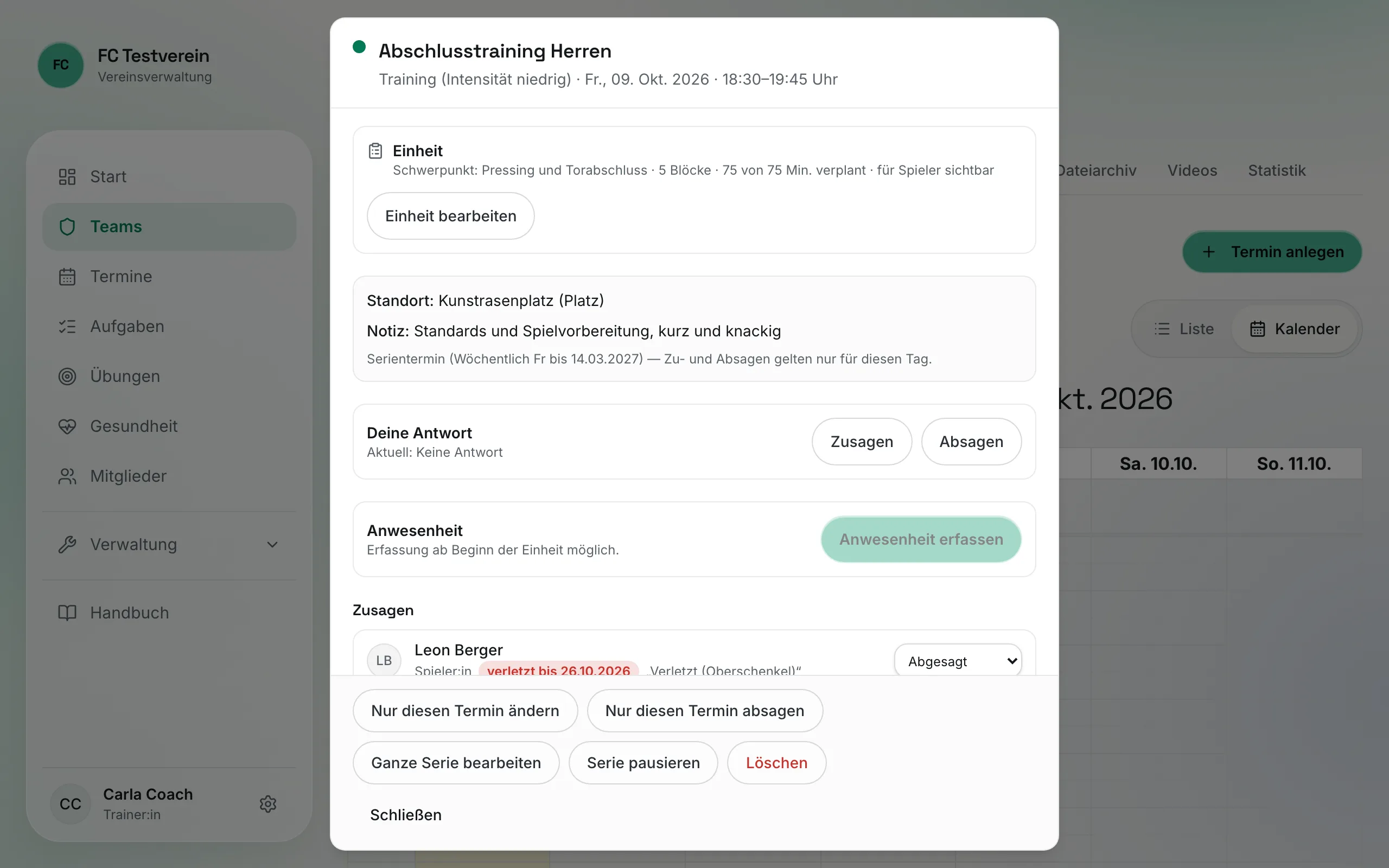Image resolution: width=1389 pixels, height=868 pixels.
Task: Open Leon Berger's Abgesagt status dropdown
Action: pos(958,661)
